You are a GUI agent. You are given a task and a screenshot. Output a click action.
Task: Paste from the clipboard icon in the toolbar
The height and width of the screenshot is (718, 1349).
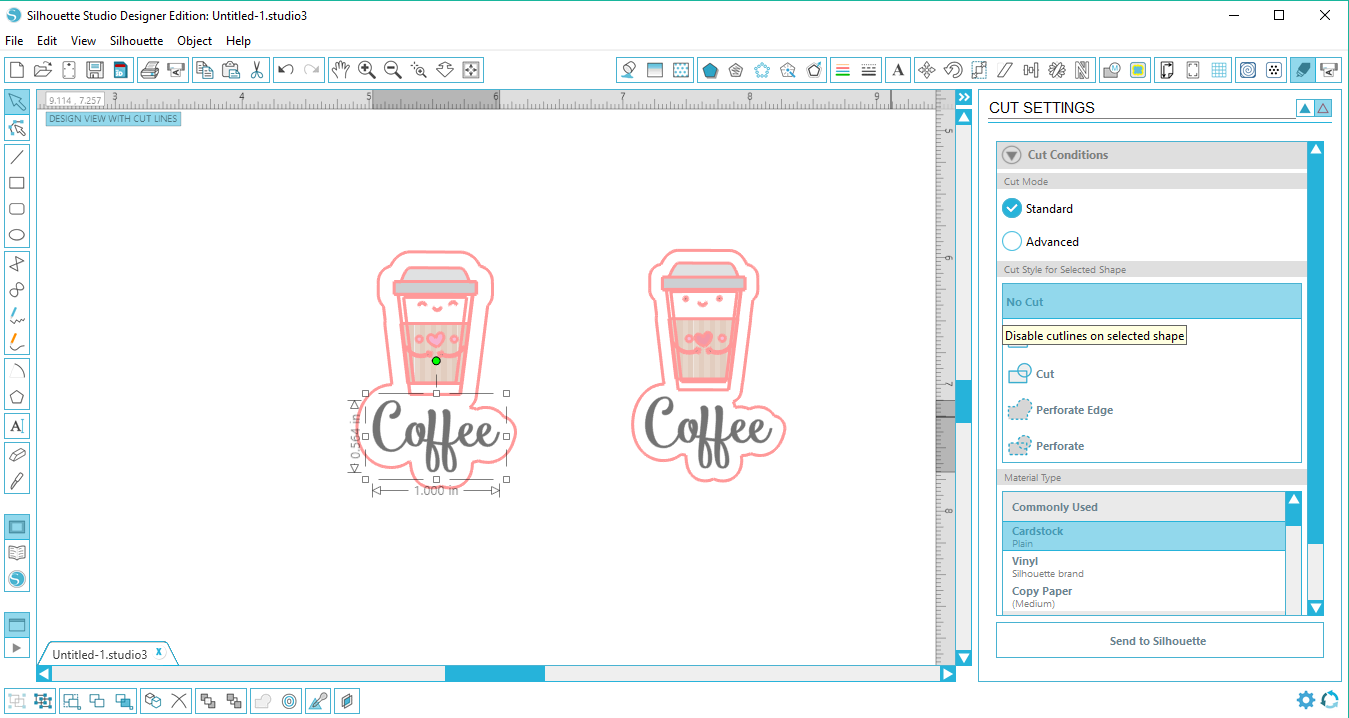[230, 70]
